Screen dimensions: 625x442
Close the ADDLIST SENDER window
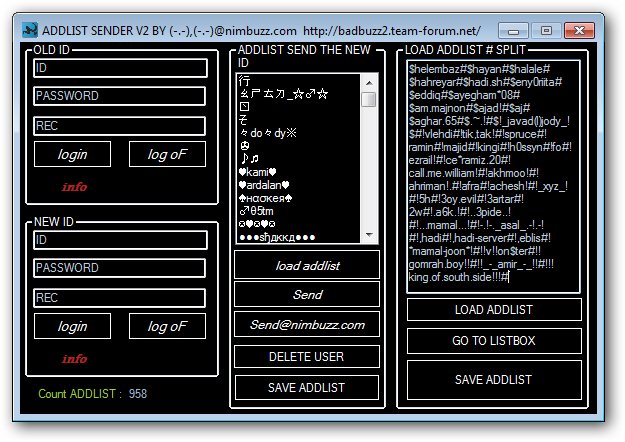pos(580,31)
